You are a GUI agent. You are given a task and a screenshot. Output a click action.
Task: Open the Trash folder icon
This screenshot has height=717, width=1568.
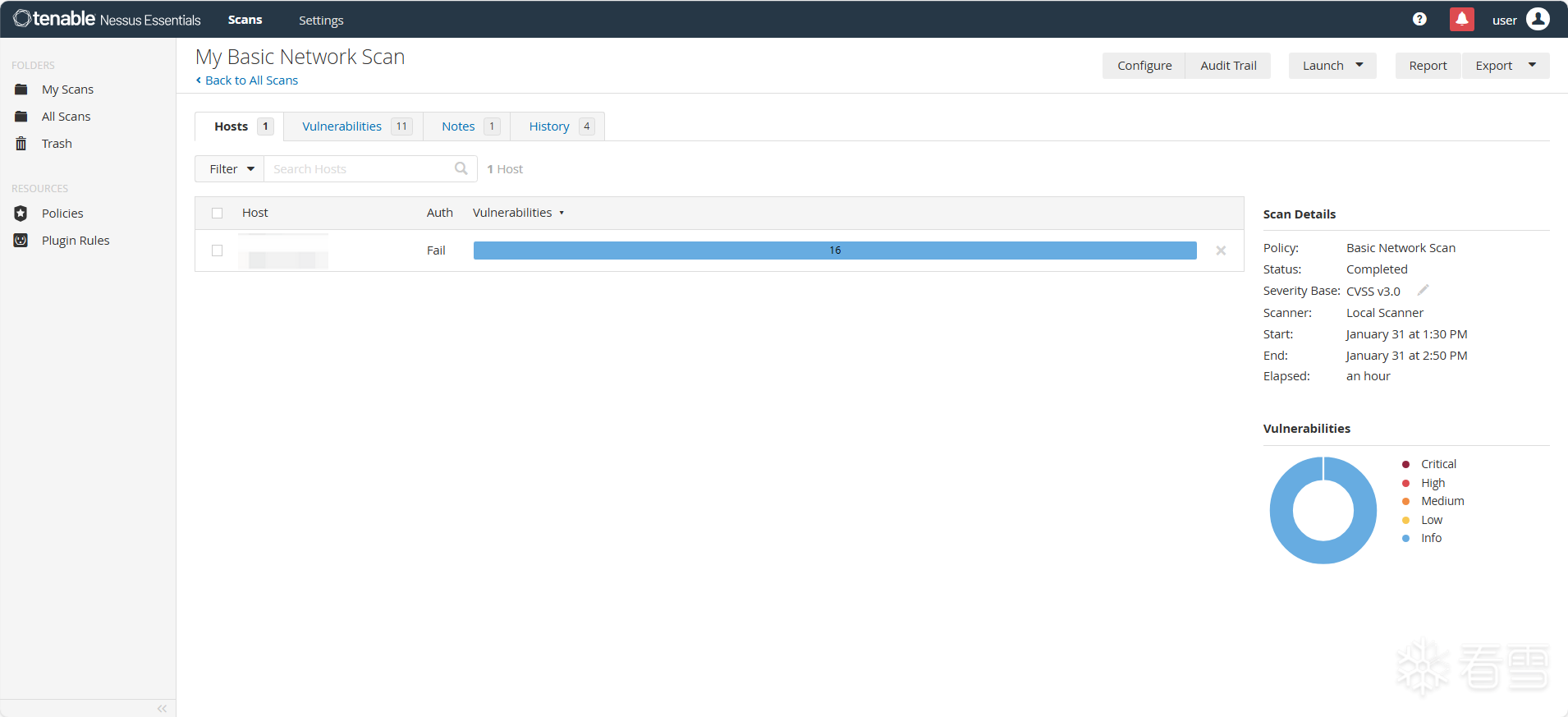(21, 144)
